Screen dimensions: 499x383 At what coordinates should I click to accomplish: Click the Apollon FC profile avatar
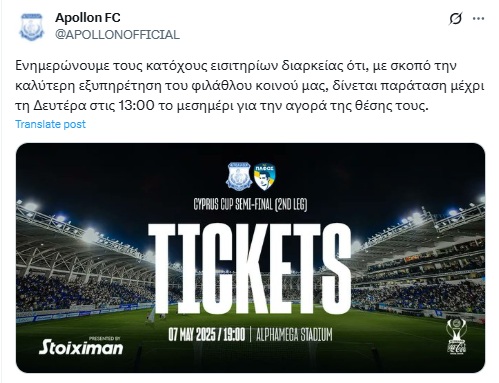click(x=32, y=27)
